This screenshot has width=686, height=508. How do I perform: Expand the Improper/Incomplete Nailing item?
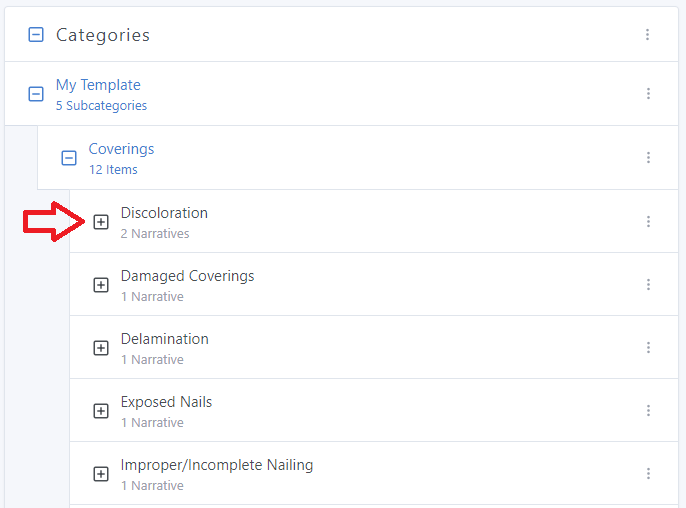coord(101,474)
